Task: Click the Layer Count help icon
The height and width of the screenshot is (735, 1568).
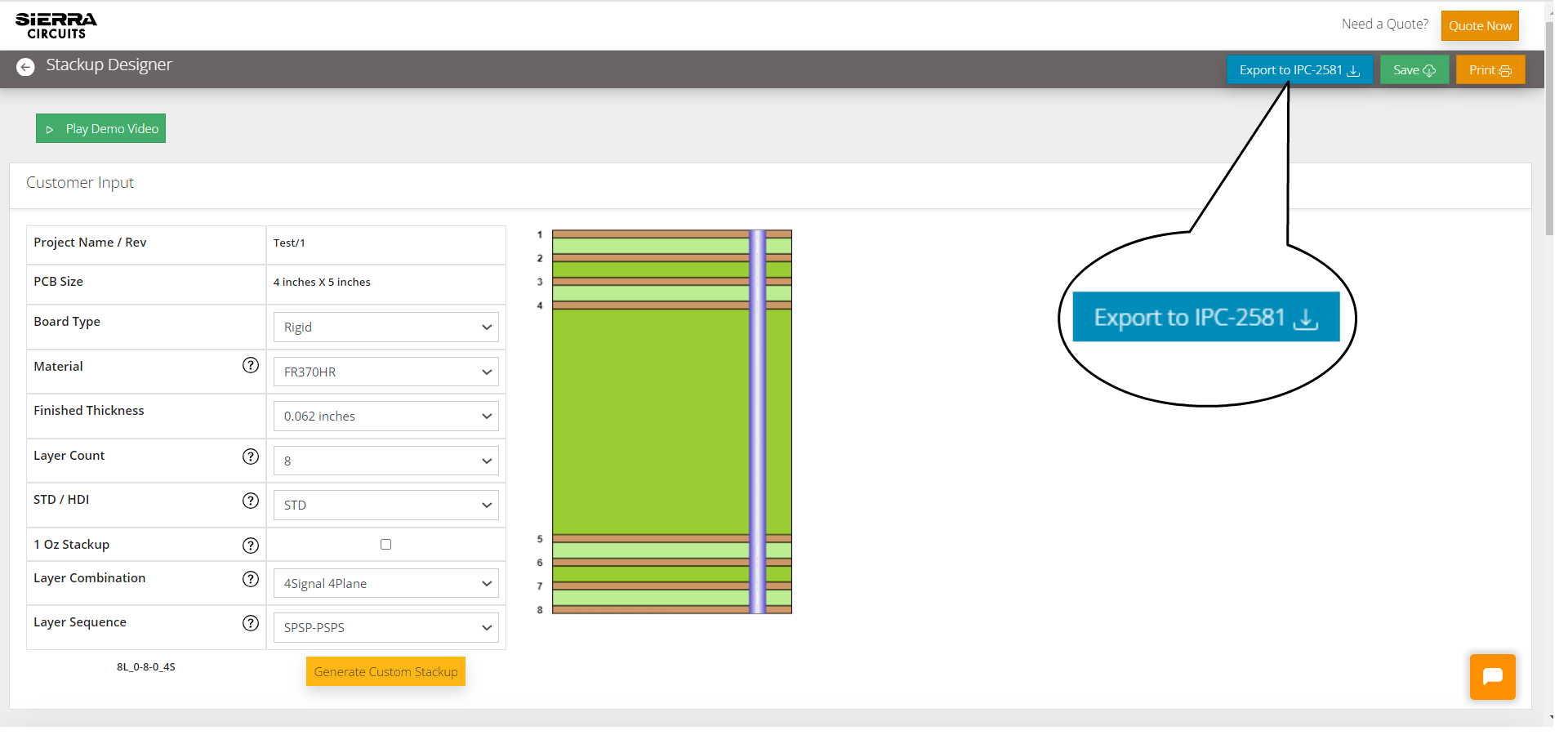Action: point(251,457)
